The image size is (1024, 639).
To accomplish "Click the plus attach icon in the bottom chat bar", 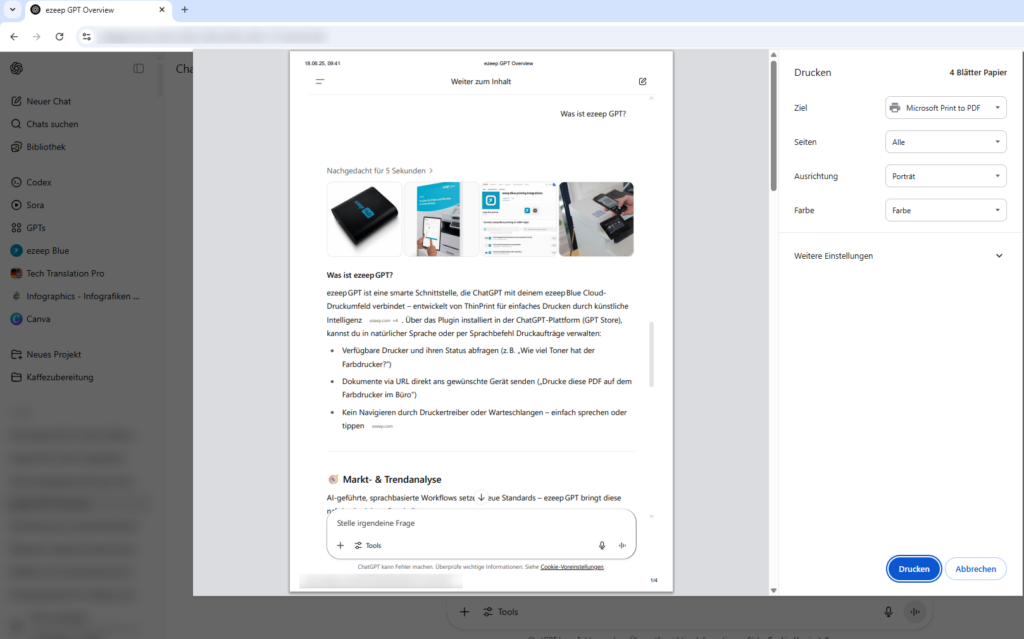I will coord(464,612).
